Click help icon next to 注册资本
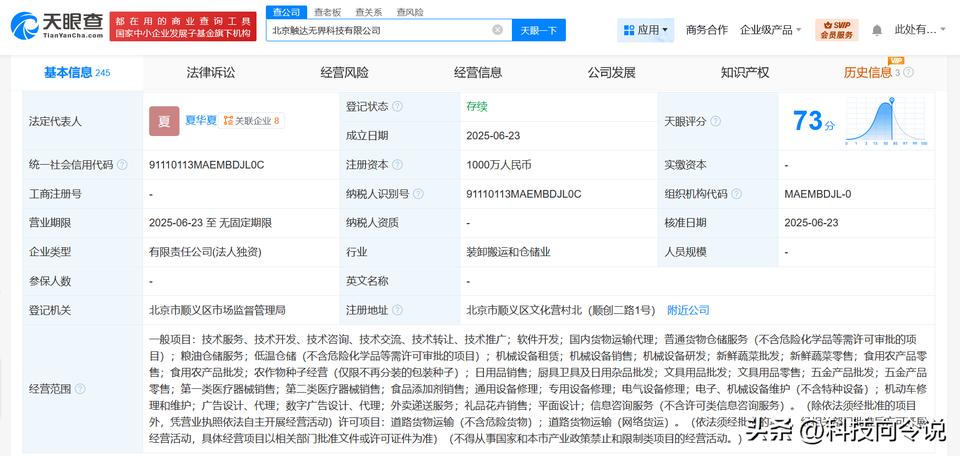Viewport: 960px width, 456px height. [x=398, y=165]
